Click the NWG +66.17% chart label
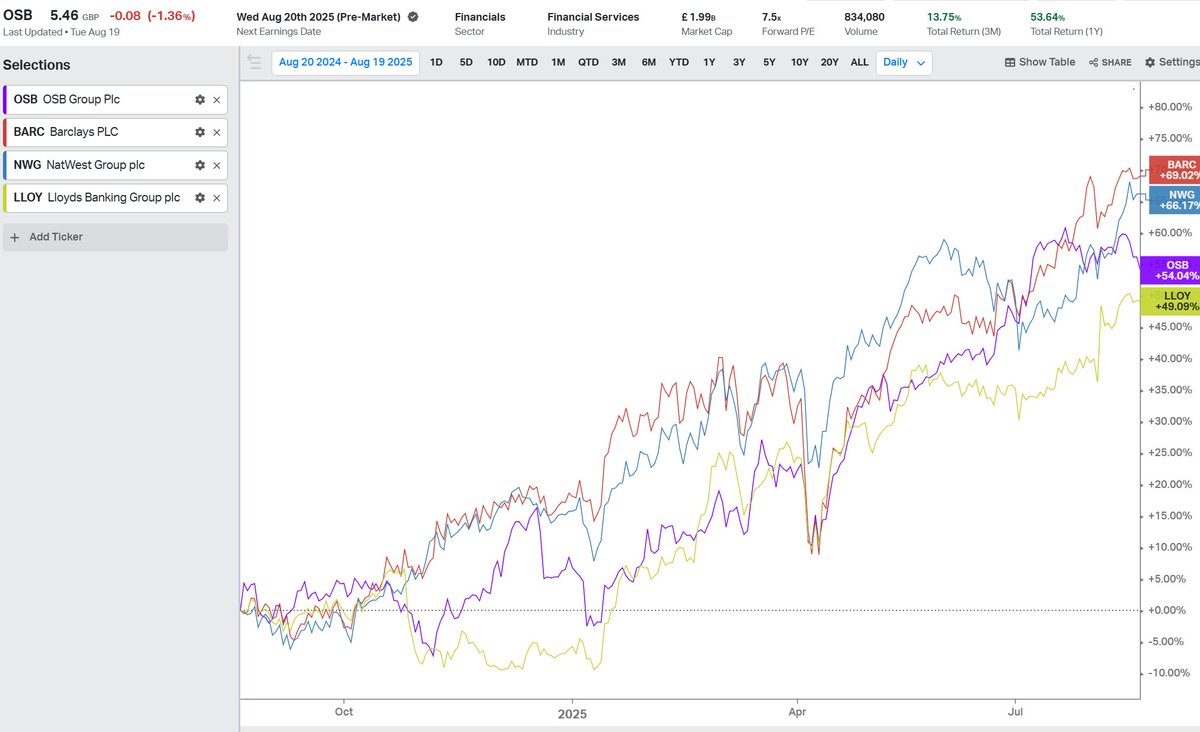 tap(1175, 200)
